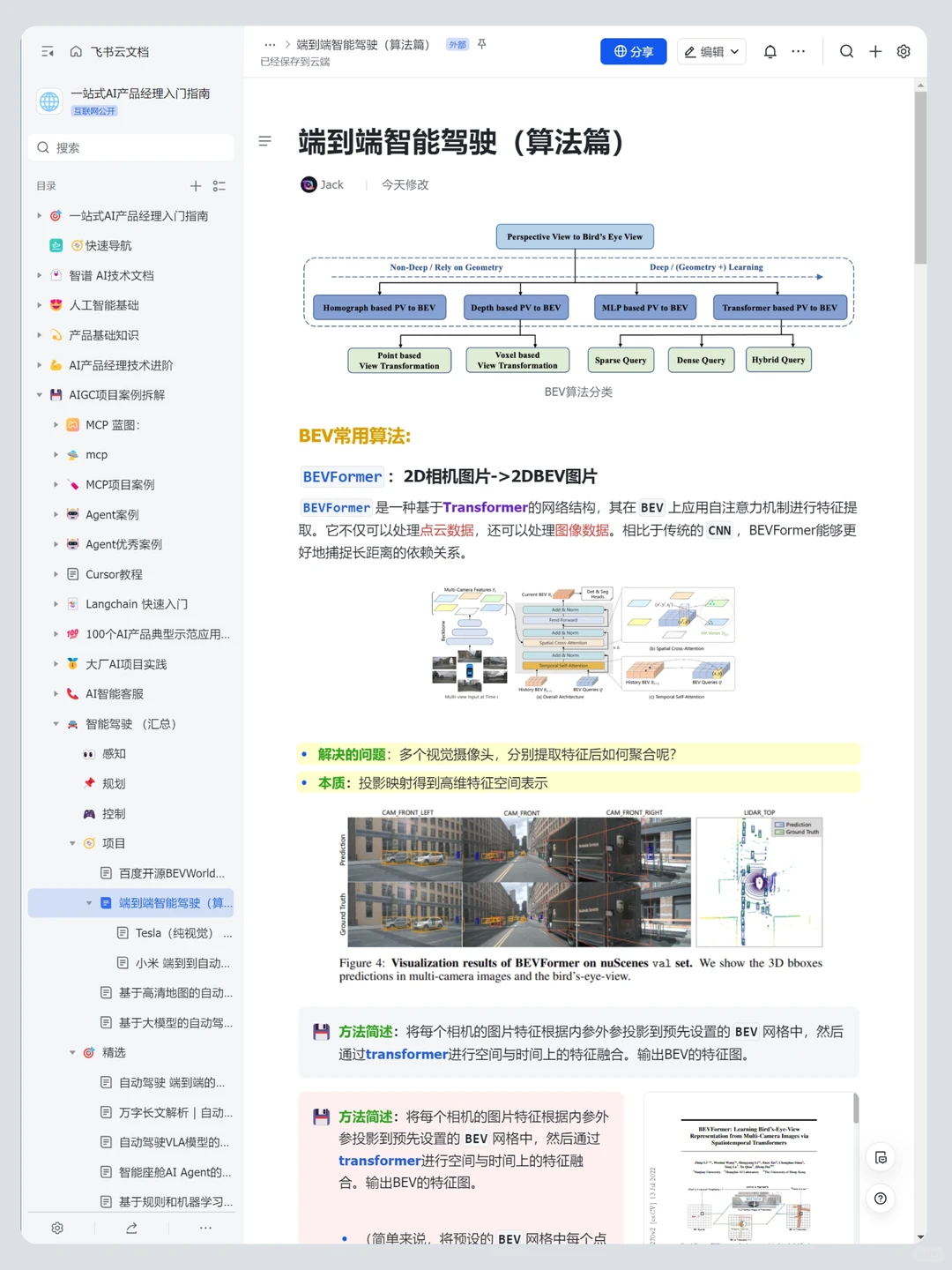Expand the 人工智能基础 section
952x1270 pixels.
coord(39,305)
